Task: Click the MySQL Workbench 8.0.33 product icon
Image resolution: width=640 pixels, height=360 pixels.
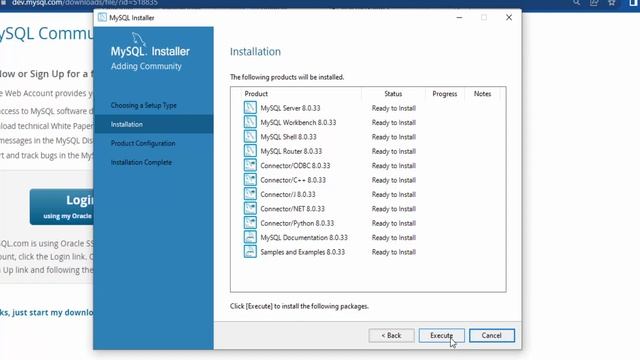Action: (250, 122)
